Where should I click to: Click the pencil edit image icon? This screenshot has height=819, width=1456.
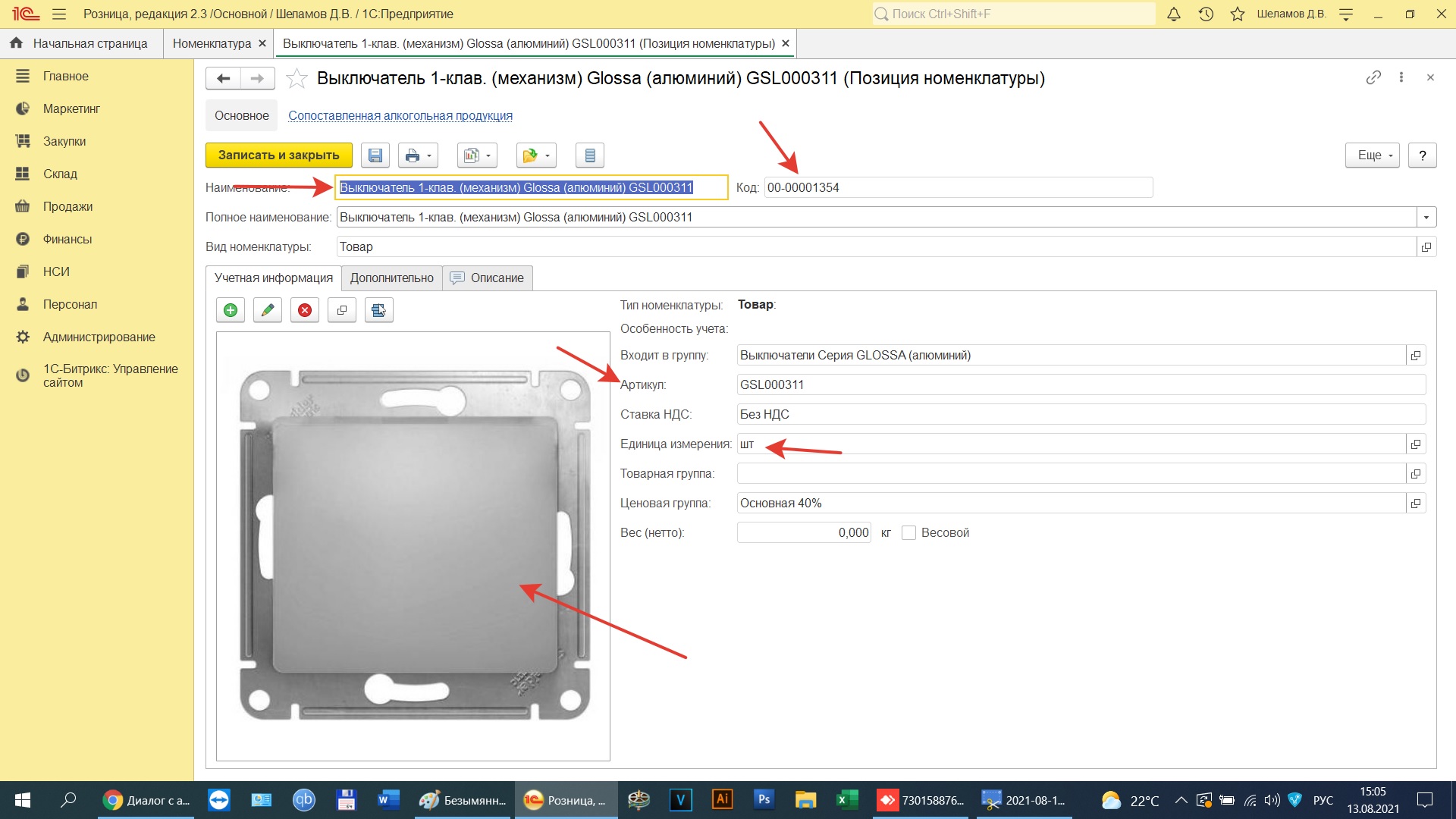pyautogui.click(x=268, y=310)
